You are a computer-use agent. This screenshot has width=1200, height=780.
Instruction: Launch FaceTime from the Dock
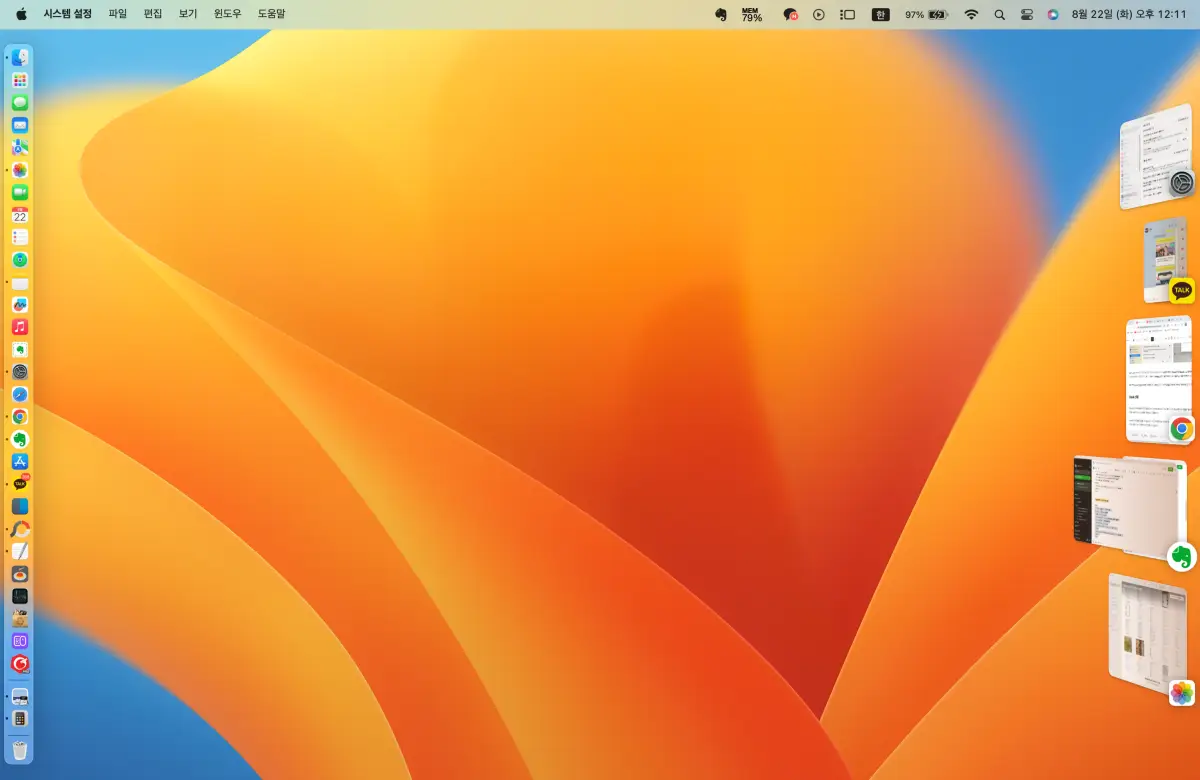(x=20, y=192)
